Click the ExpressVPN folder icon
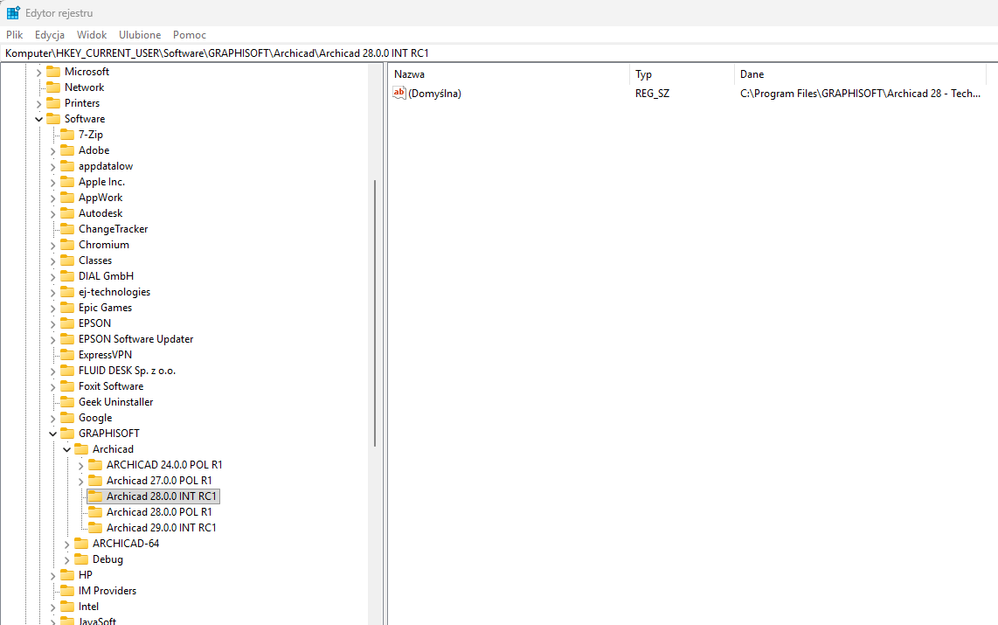 tap(67, 355)
